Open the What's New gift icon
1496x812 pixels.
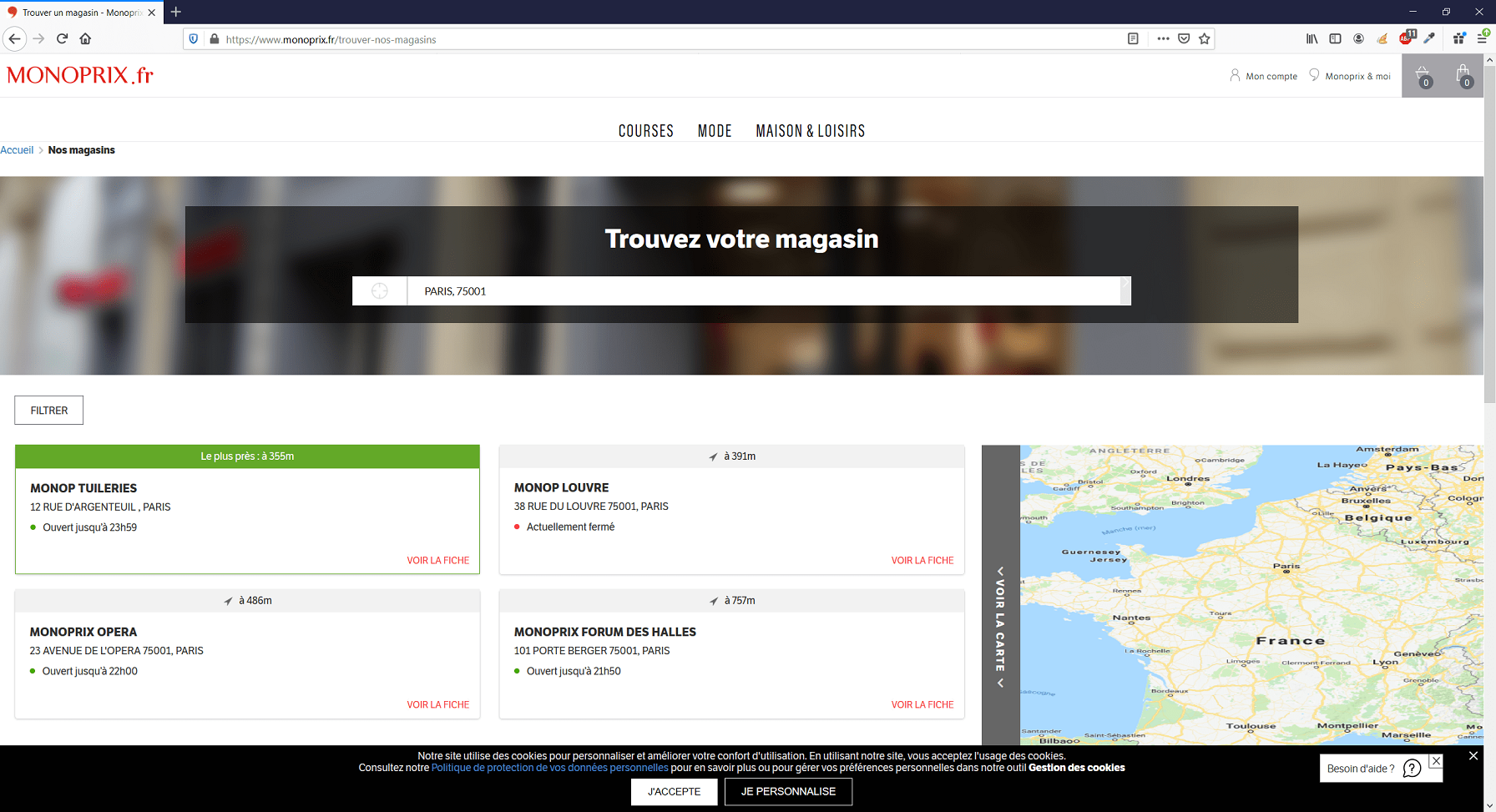pos(1458,38)
